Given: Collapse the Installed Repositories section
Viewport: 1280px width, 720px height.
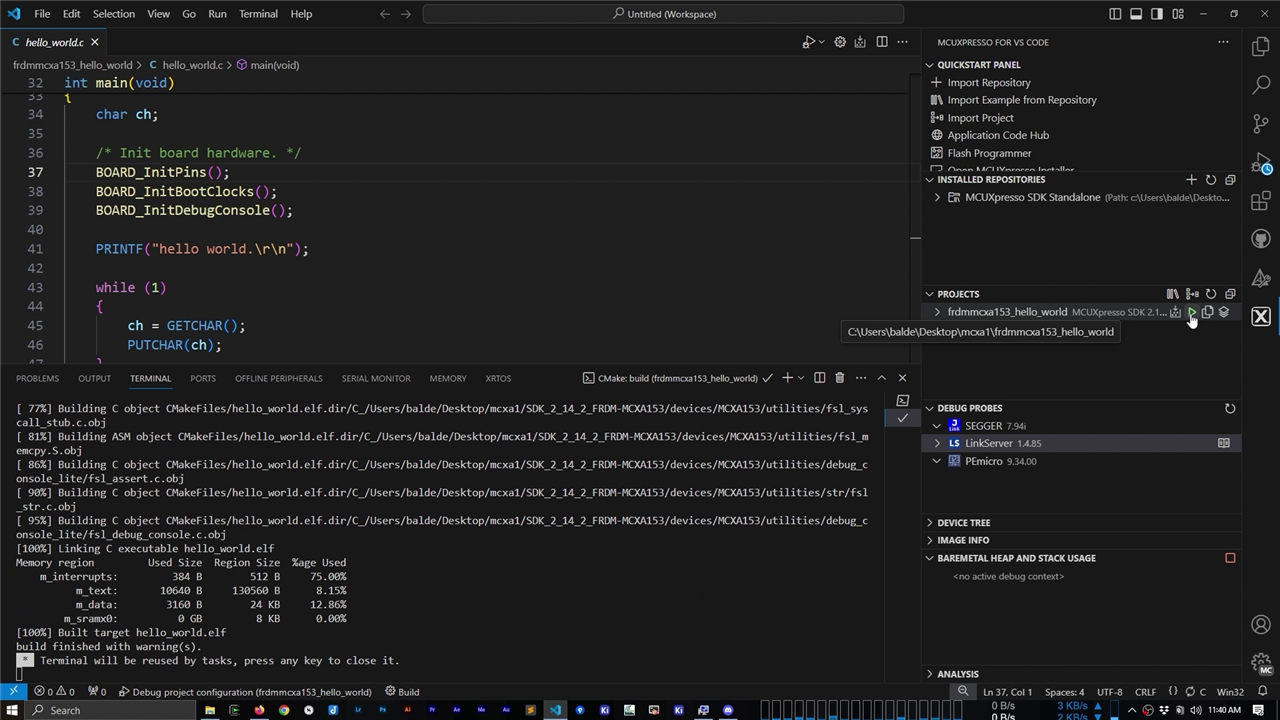Looking at the screenshot, I should point(929,180).
